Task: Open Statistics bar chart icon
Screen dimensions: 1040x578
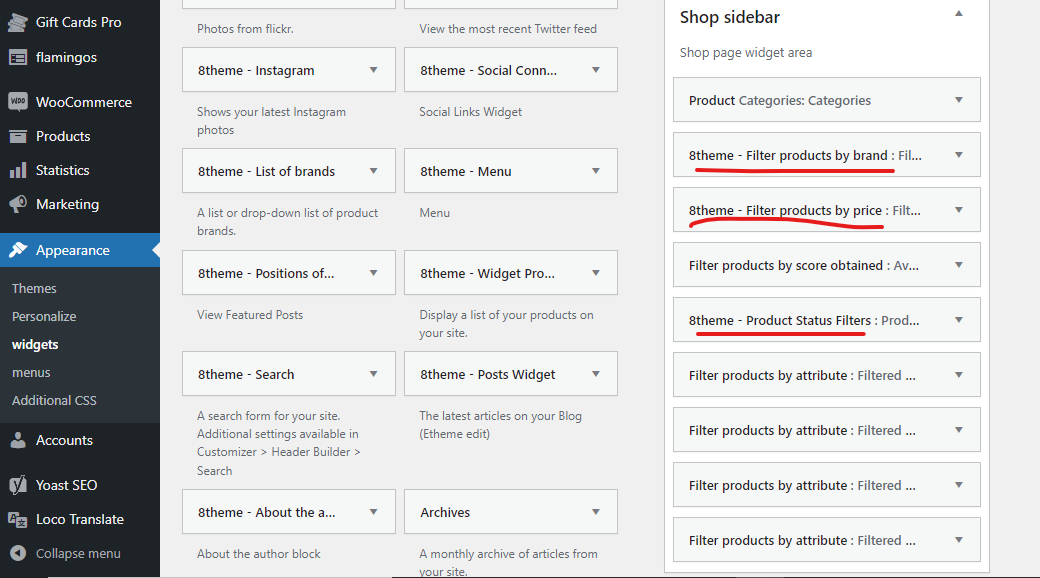Action: click(x=18, y=171)
